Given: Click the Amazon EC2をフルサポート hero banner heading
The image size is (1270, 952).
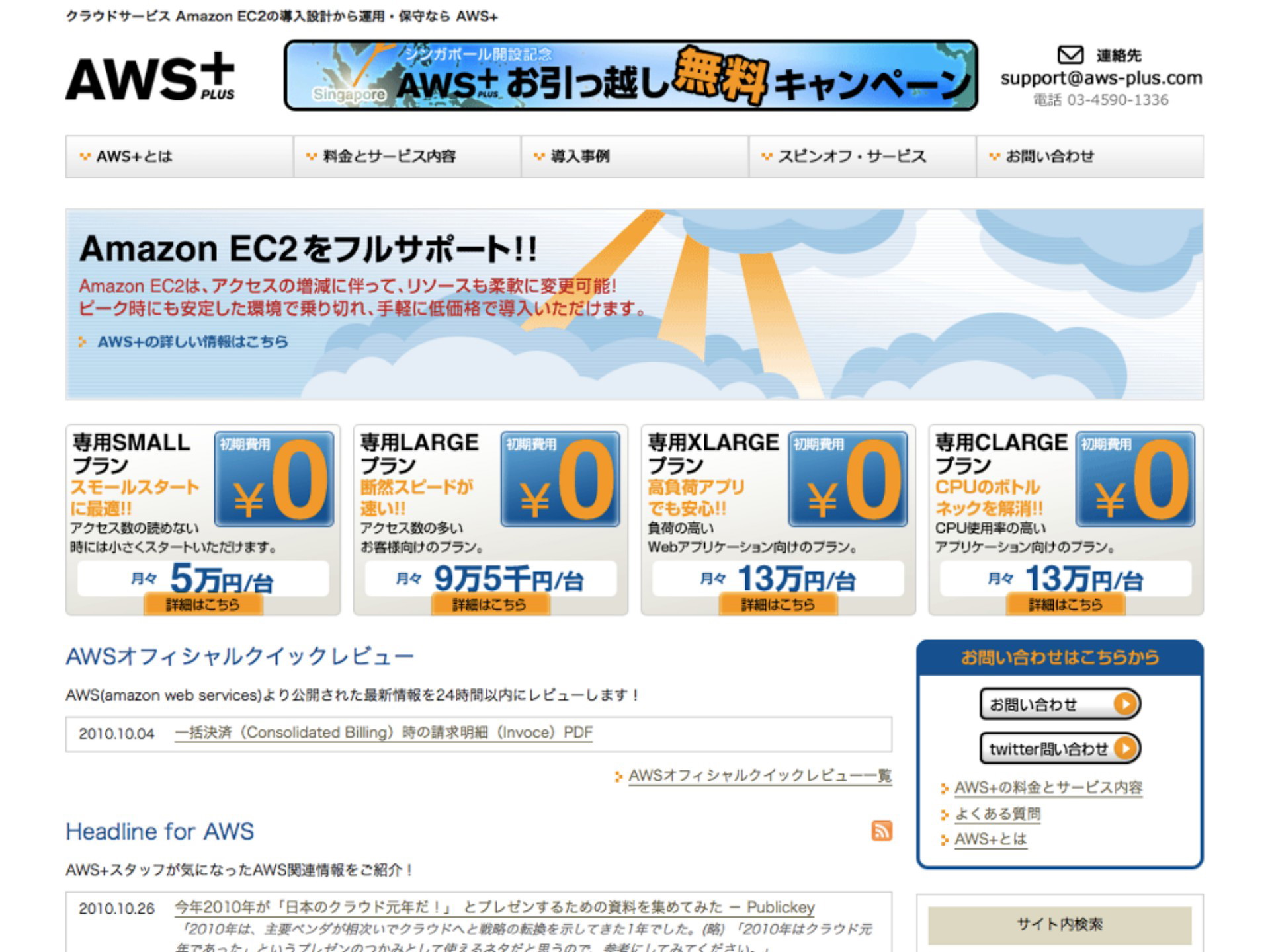Looking at the screenshot, I should coord(308,249).
